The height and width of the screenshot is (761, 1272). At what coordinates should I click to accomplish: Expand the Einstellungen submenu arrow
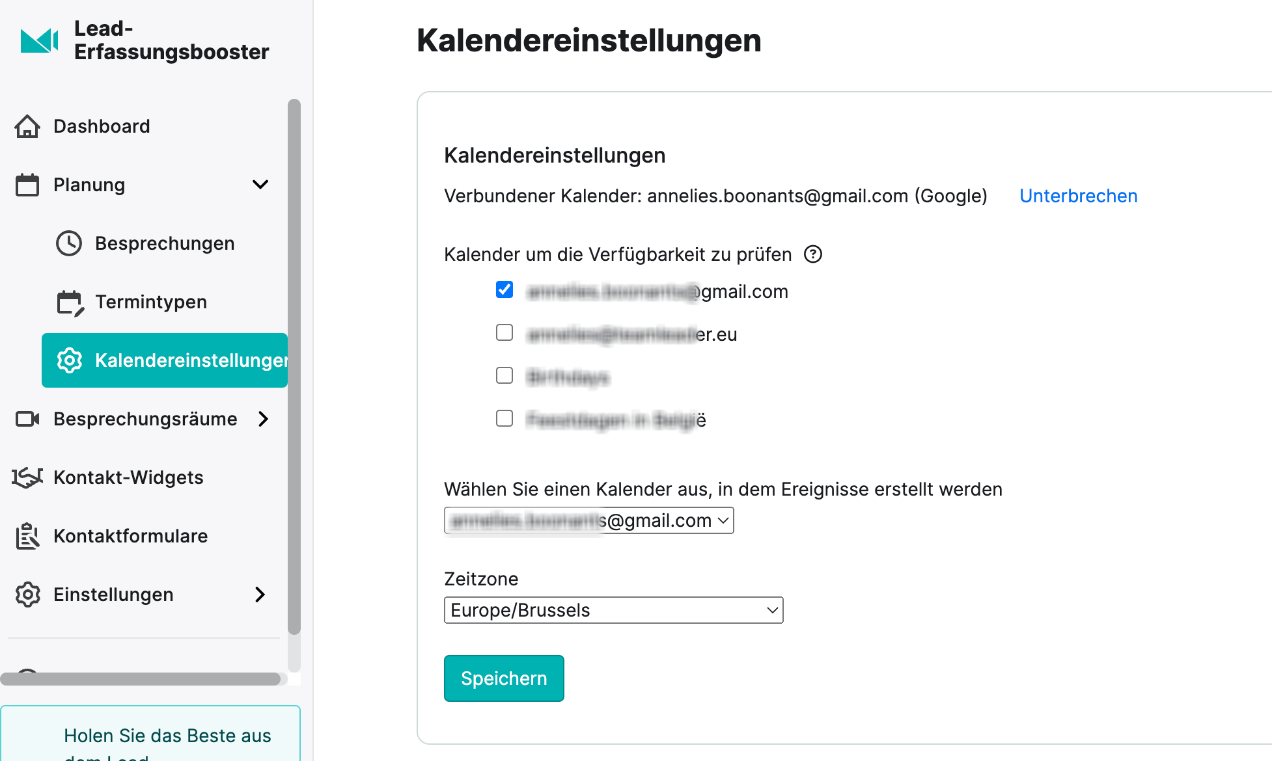(x=260, y=594)
